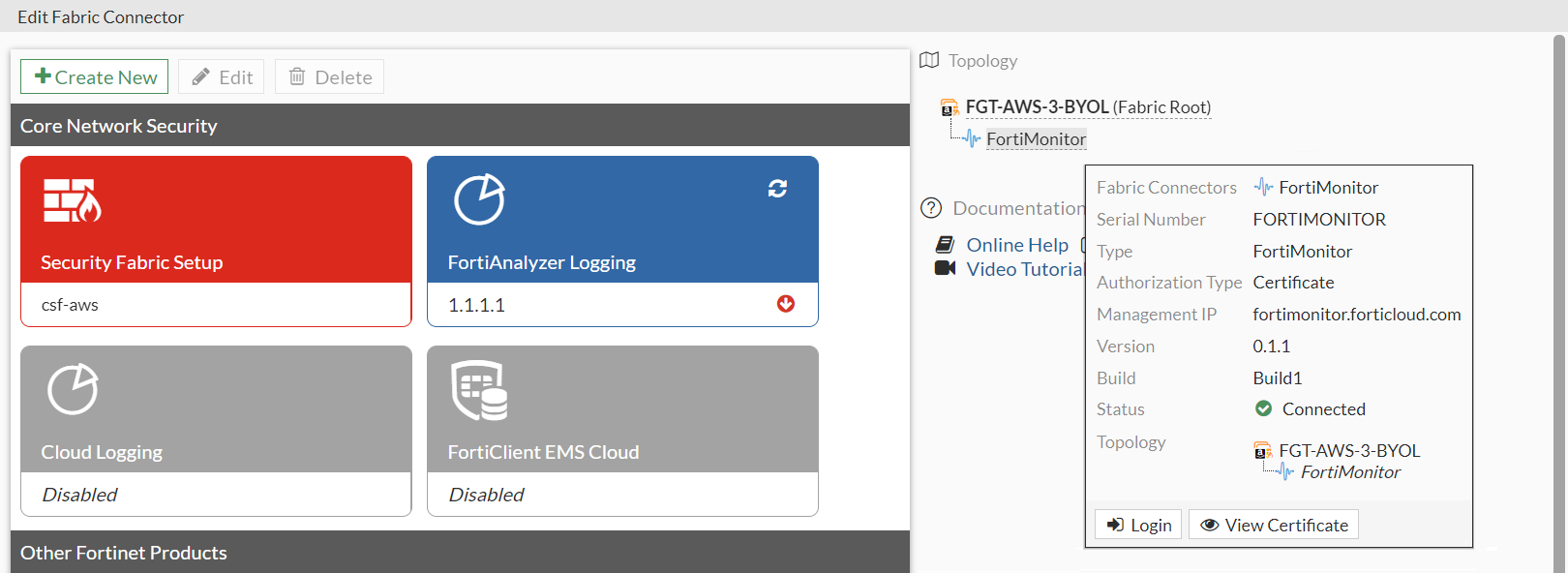Click the red down-arrow status icon
This screenshot has height=573, width=1568.
(x=786, y=304)
